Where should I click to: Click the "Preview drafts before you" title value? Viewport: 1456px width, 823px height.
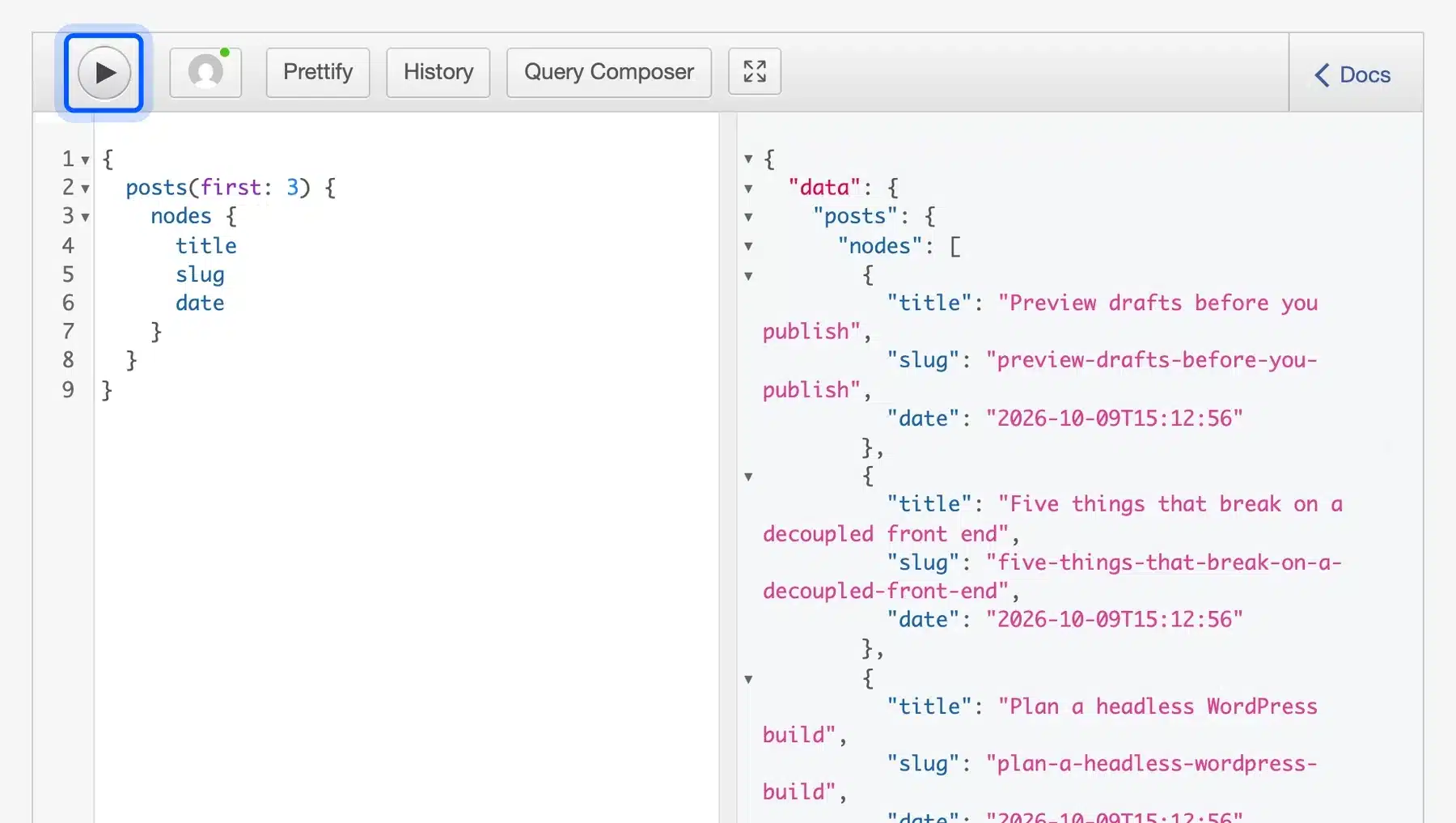click(1158, 303)
